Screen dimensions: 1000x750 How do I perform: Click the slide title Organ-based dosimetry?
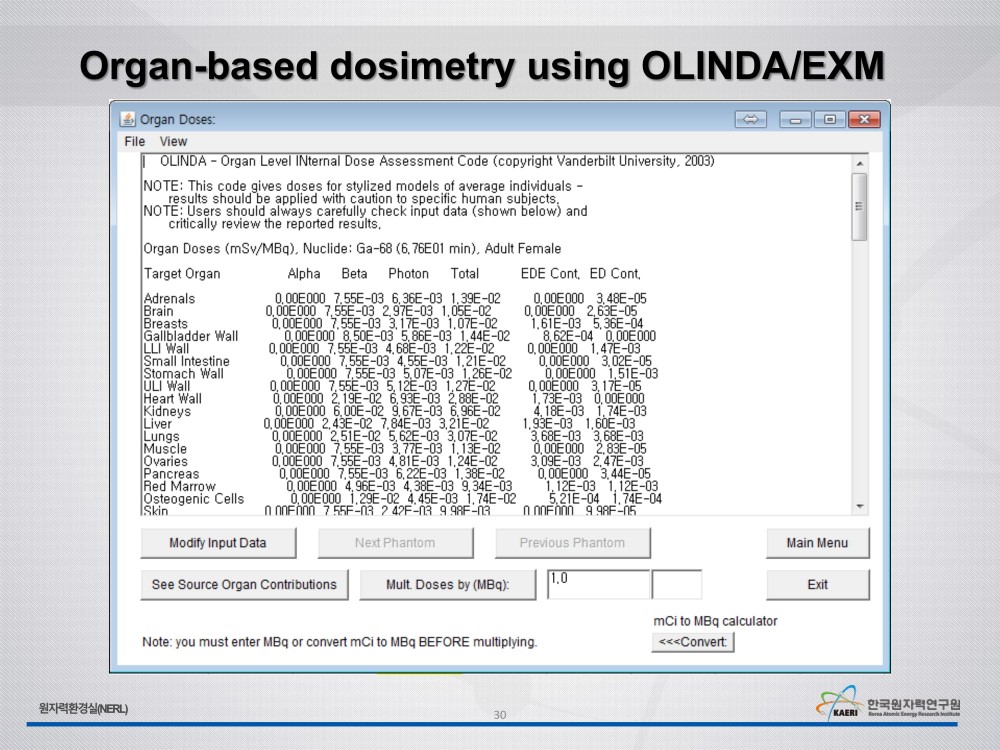(x=482, y=66)
